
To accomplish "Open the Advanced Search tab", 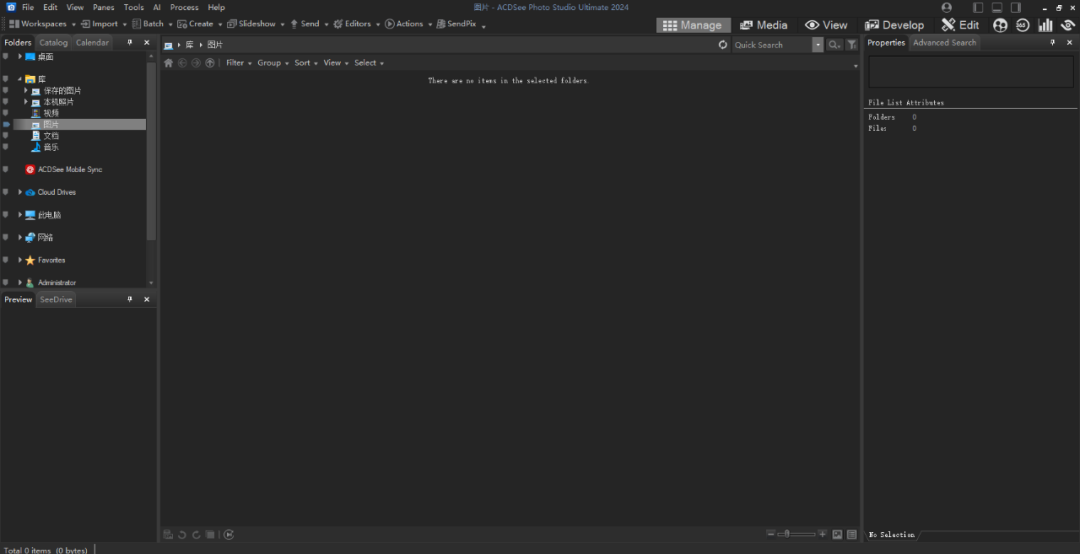I will tap(943, 43).
